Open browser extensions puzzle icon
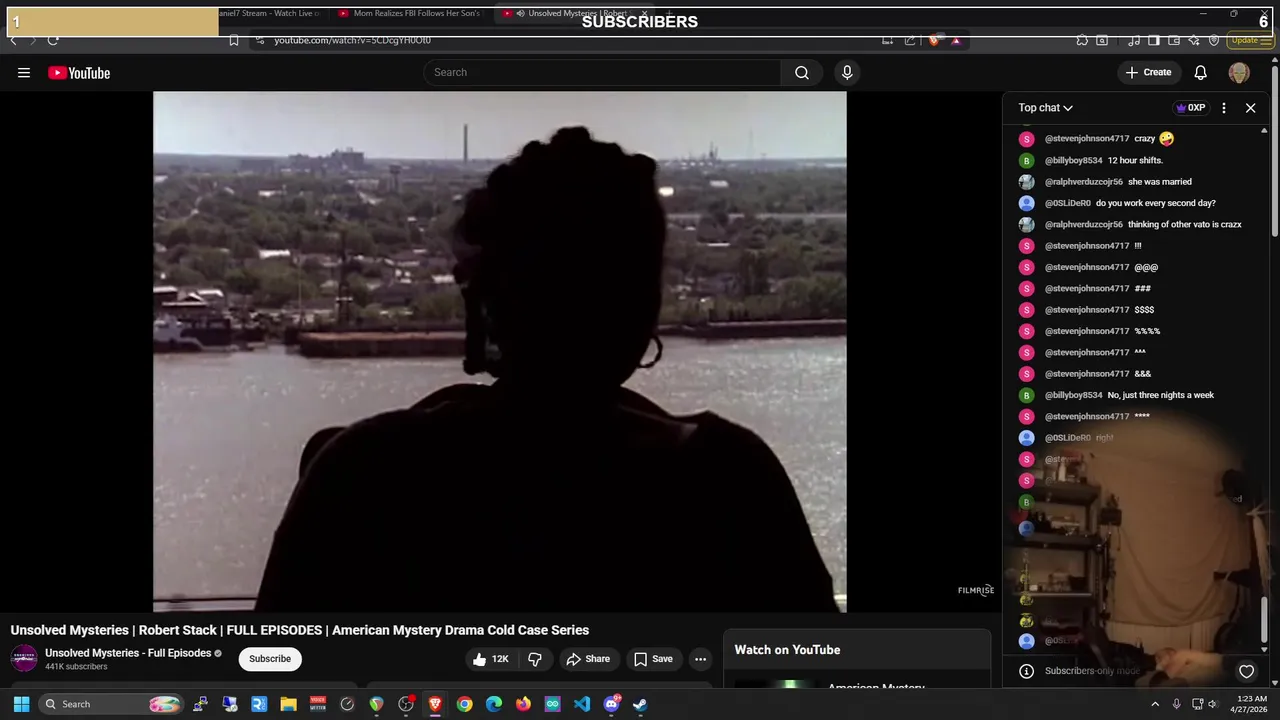The width and height of the screenshot is (1280, 720). [x=1082, y=40]
